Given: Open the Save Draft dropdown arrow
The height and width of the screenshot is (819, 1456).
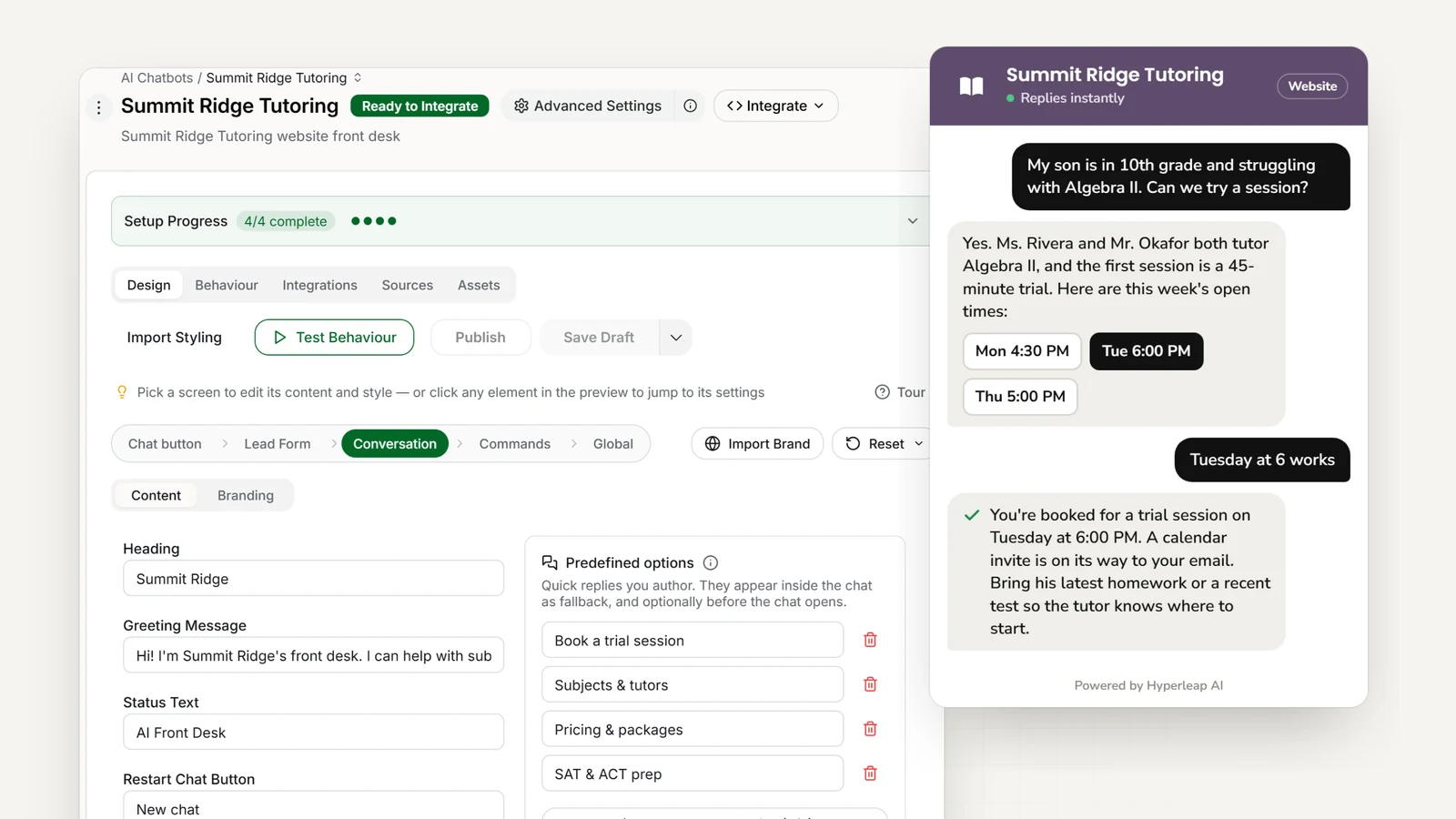Looking at the screenshot, I should pyautogui.click(x=676, y=338).
